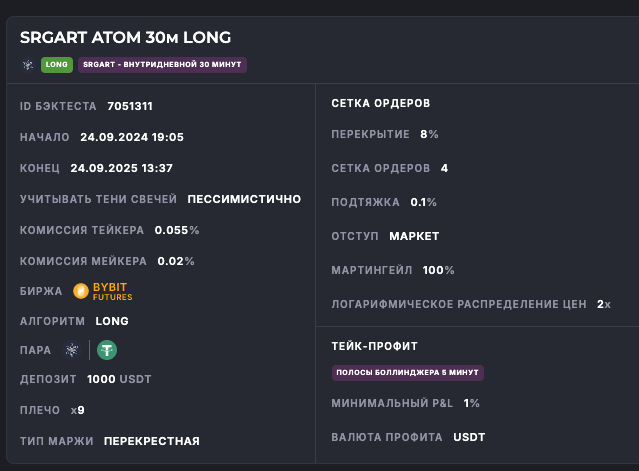
Task: Click the Bybit Futures logo text
Action: 112,291
